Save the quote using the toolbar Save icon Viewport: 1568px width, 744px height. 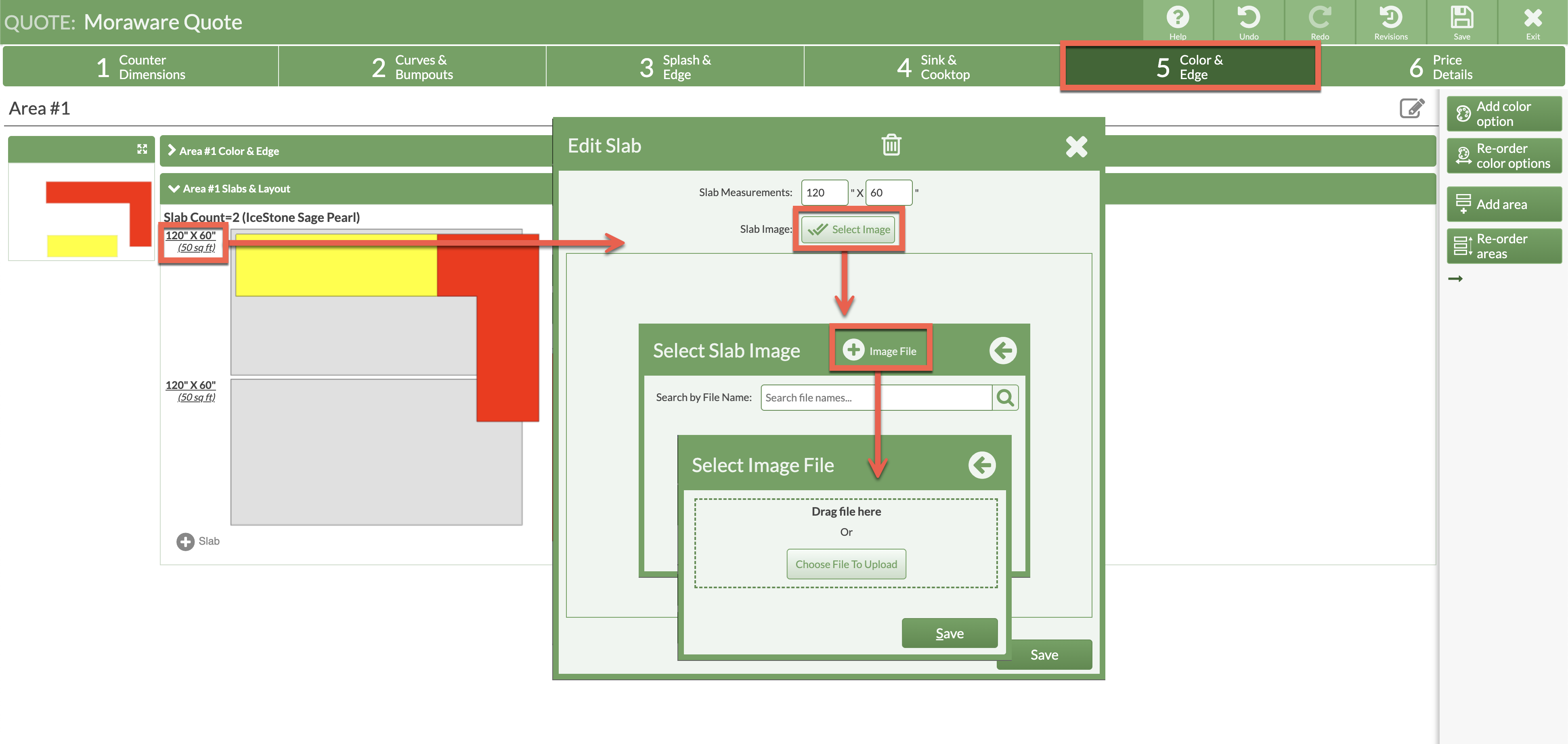coord(1461,18)
